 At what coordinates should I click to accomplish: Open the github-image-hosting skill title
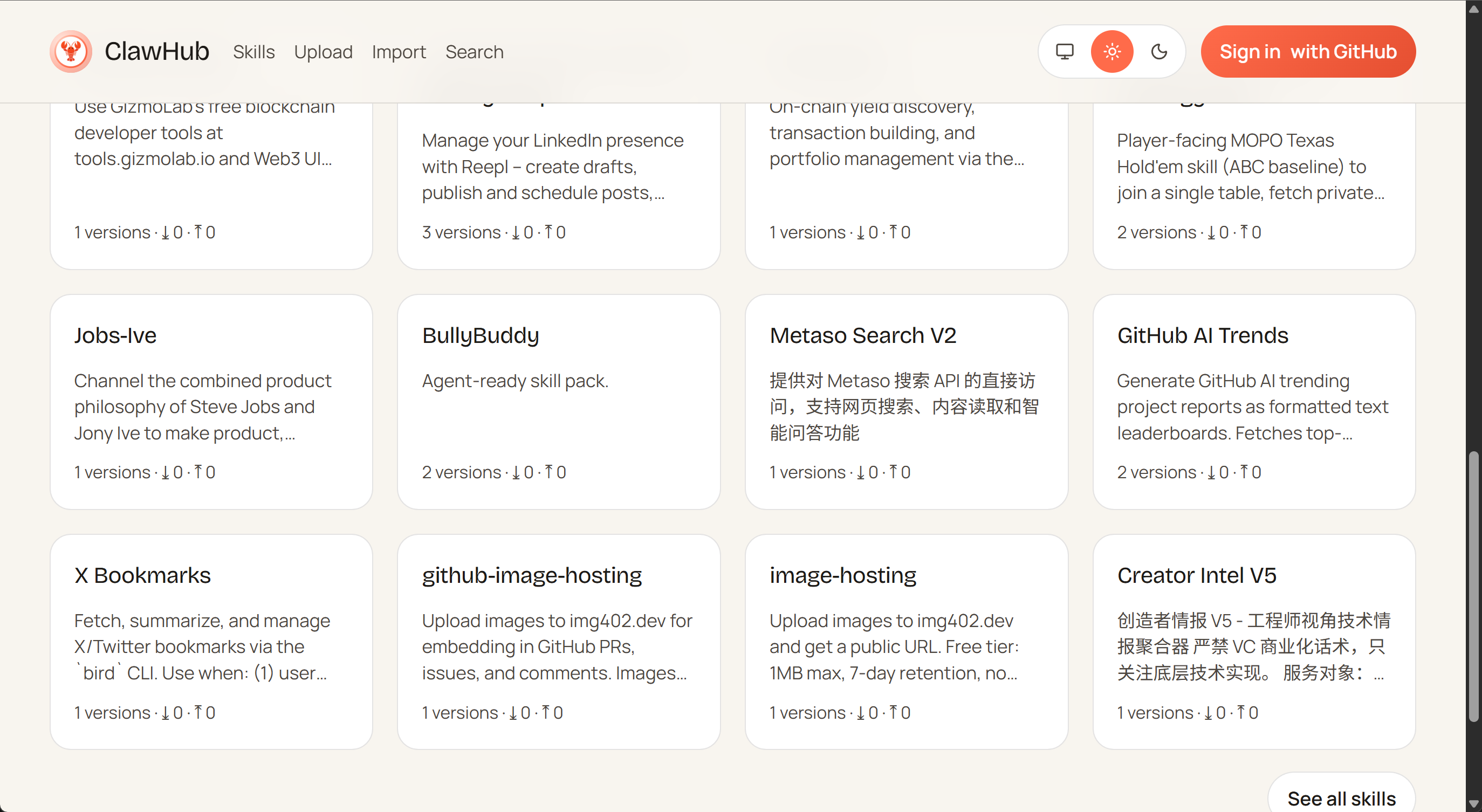coord(532,576)
